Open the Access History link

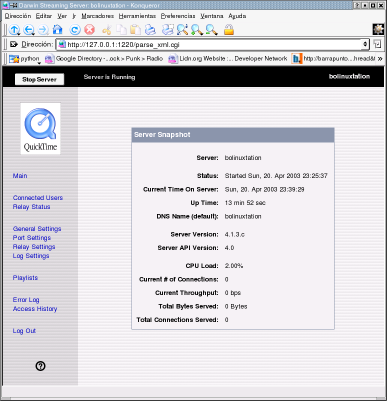point(35,309)
